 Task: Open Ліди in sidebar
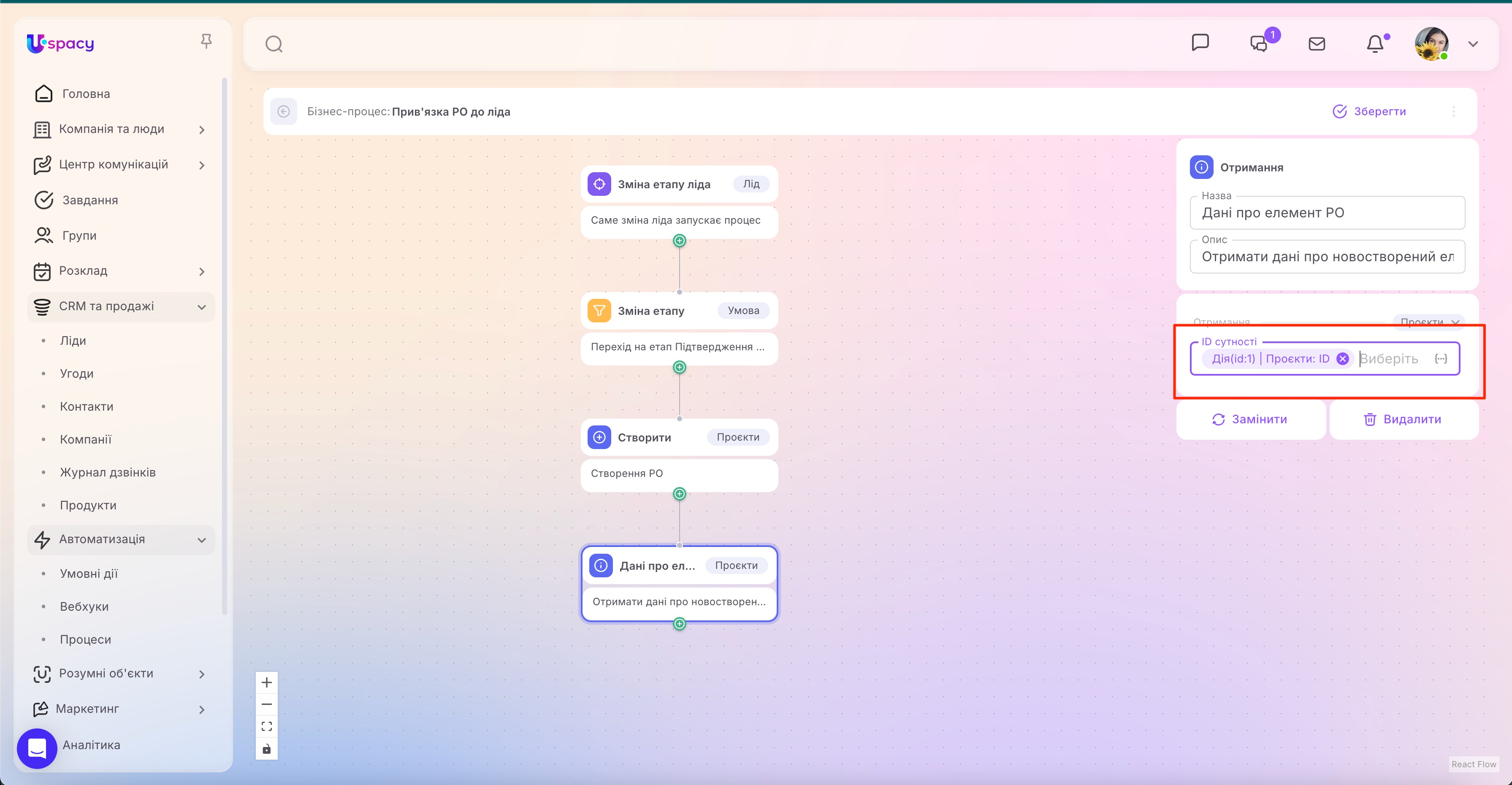pyautogui.click(x=73, y=341)
